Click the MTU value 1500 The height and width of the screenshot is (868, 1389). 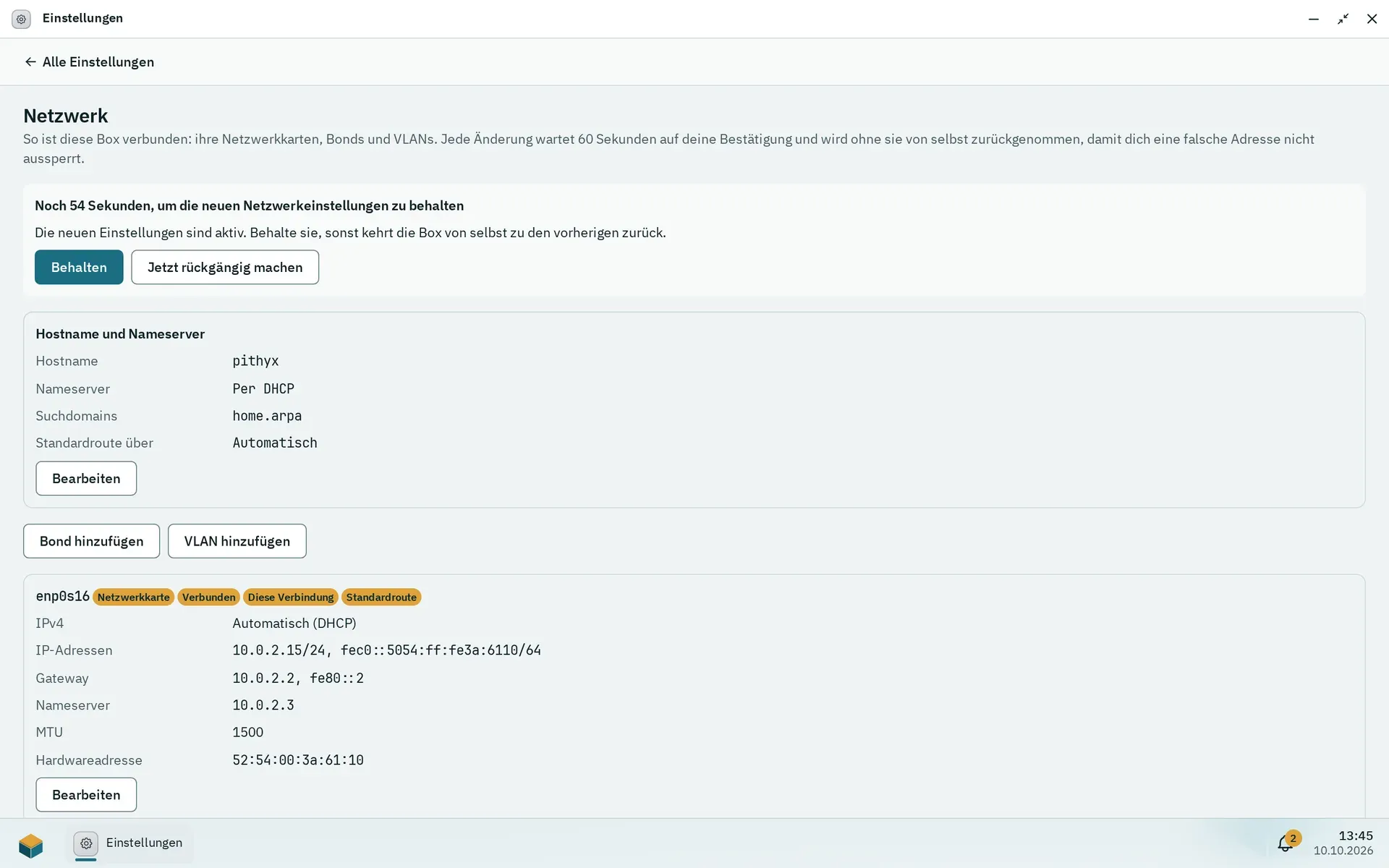pyautogui.click(x=248, y=733)
